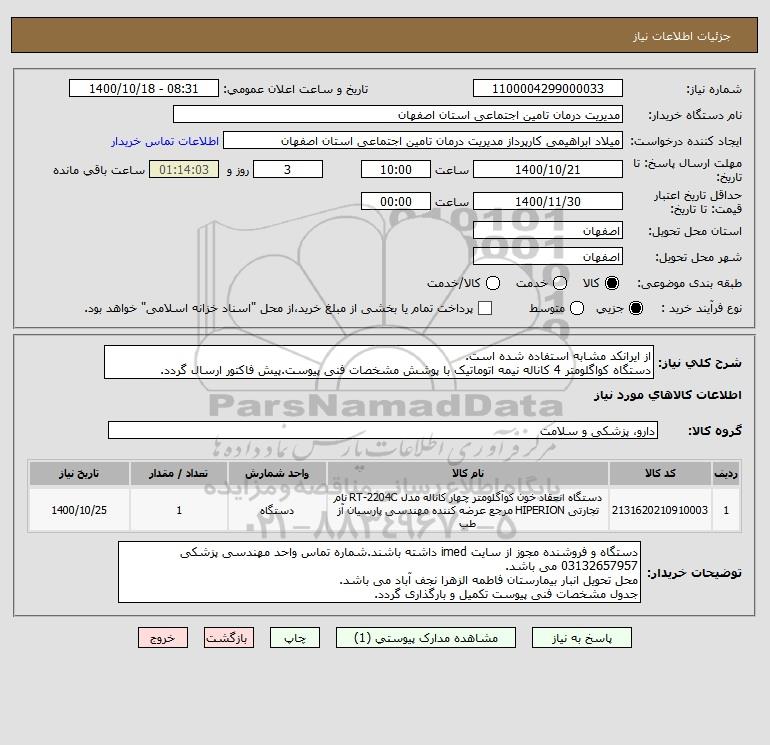Click the price validity date 1400/11/30
770x745 pixels.
(x=548, y=201)
